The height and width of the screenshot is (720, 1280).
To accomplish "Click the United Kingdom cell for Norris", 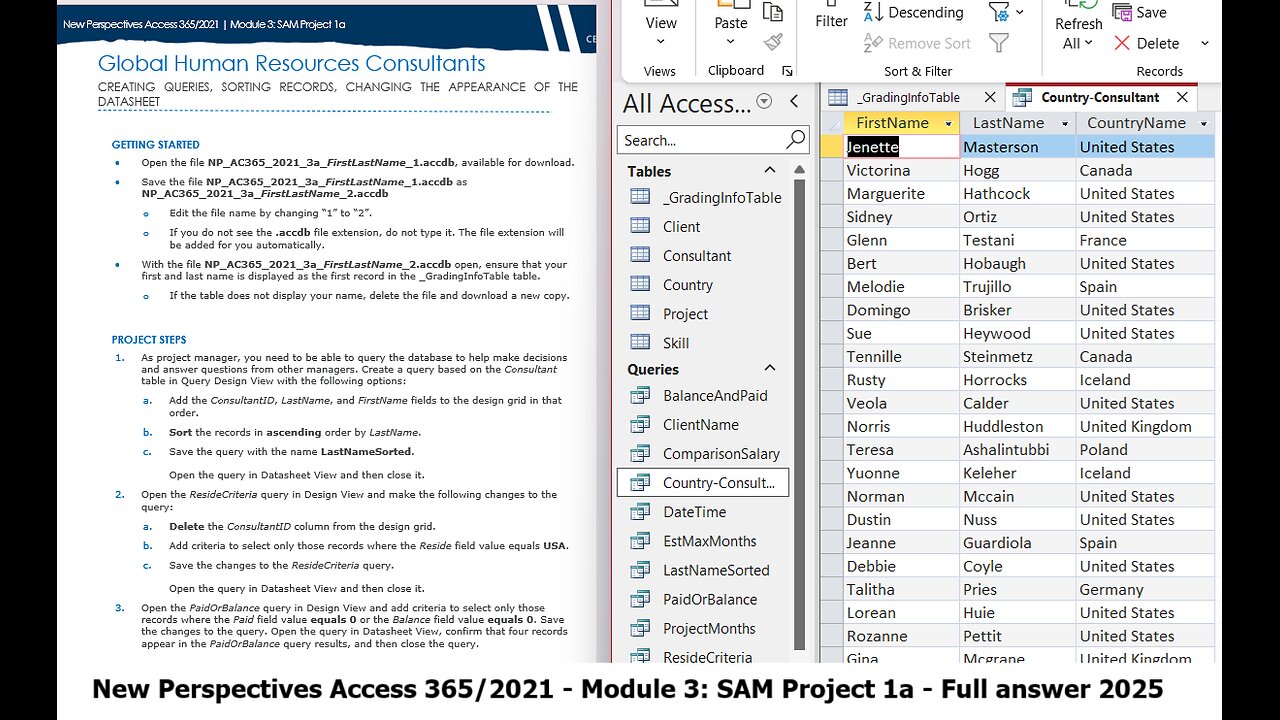I will pos(1145,426).
